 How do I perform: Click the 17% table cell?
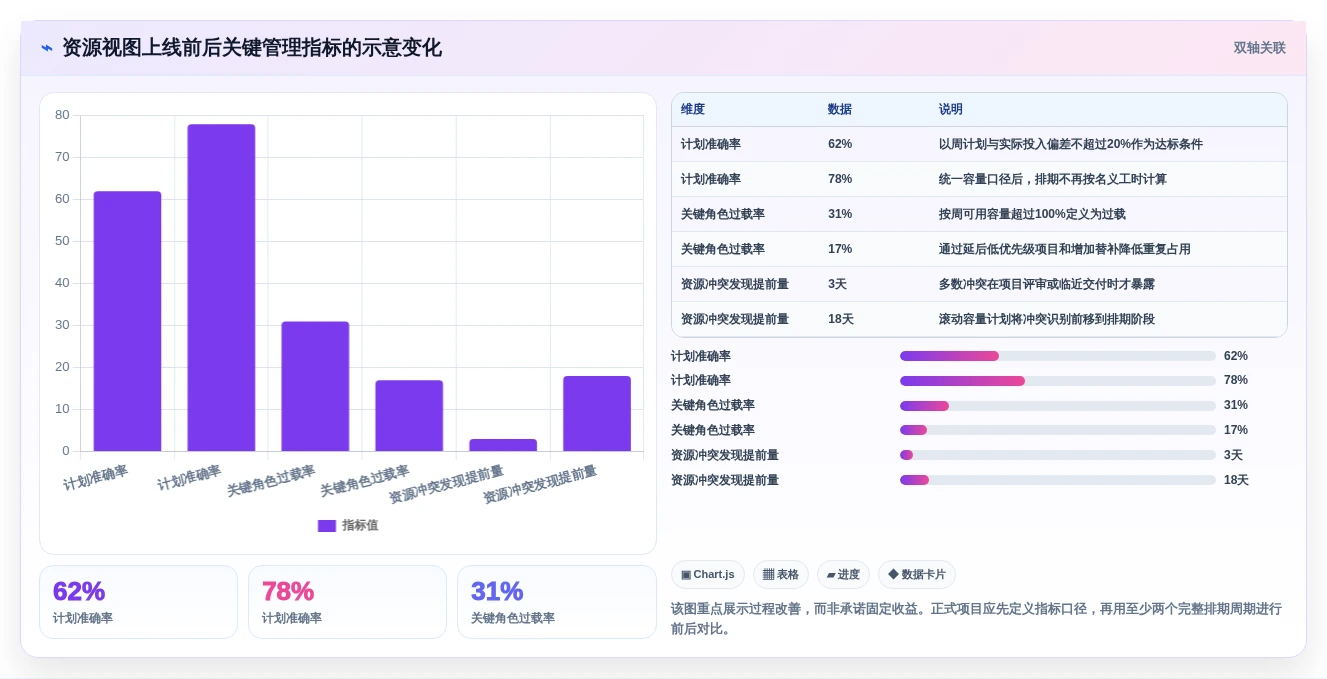840,249
